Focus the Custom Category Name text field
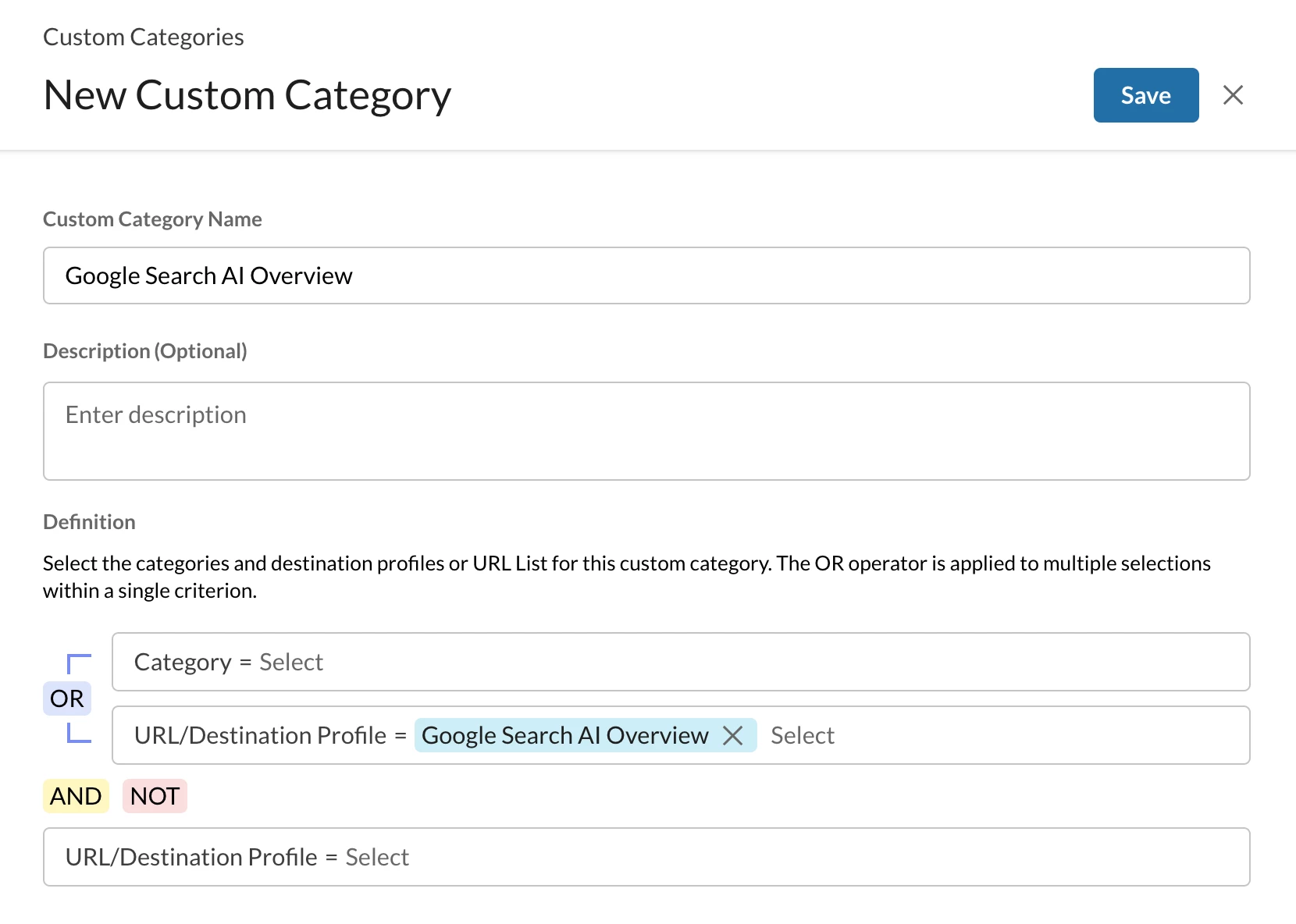1296x924 pixels. point(646,275)
